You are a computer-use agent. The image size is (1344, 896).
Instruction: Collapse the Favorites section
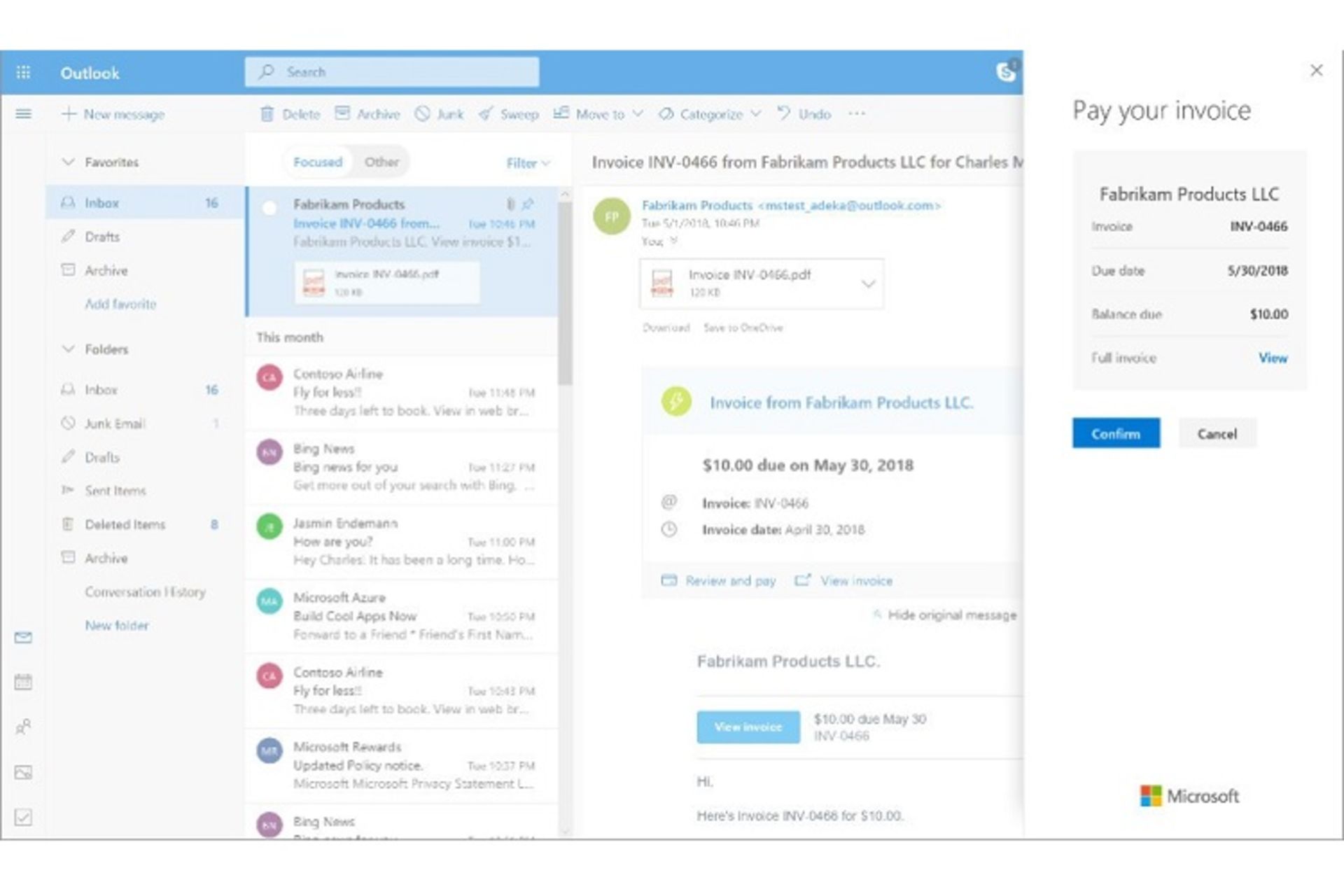click(69, 162)
